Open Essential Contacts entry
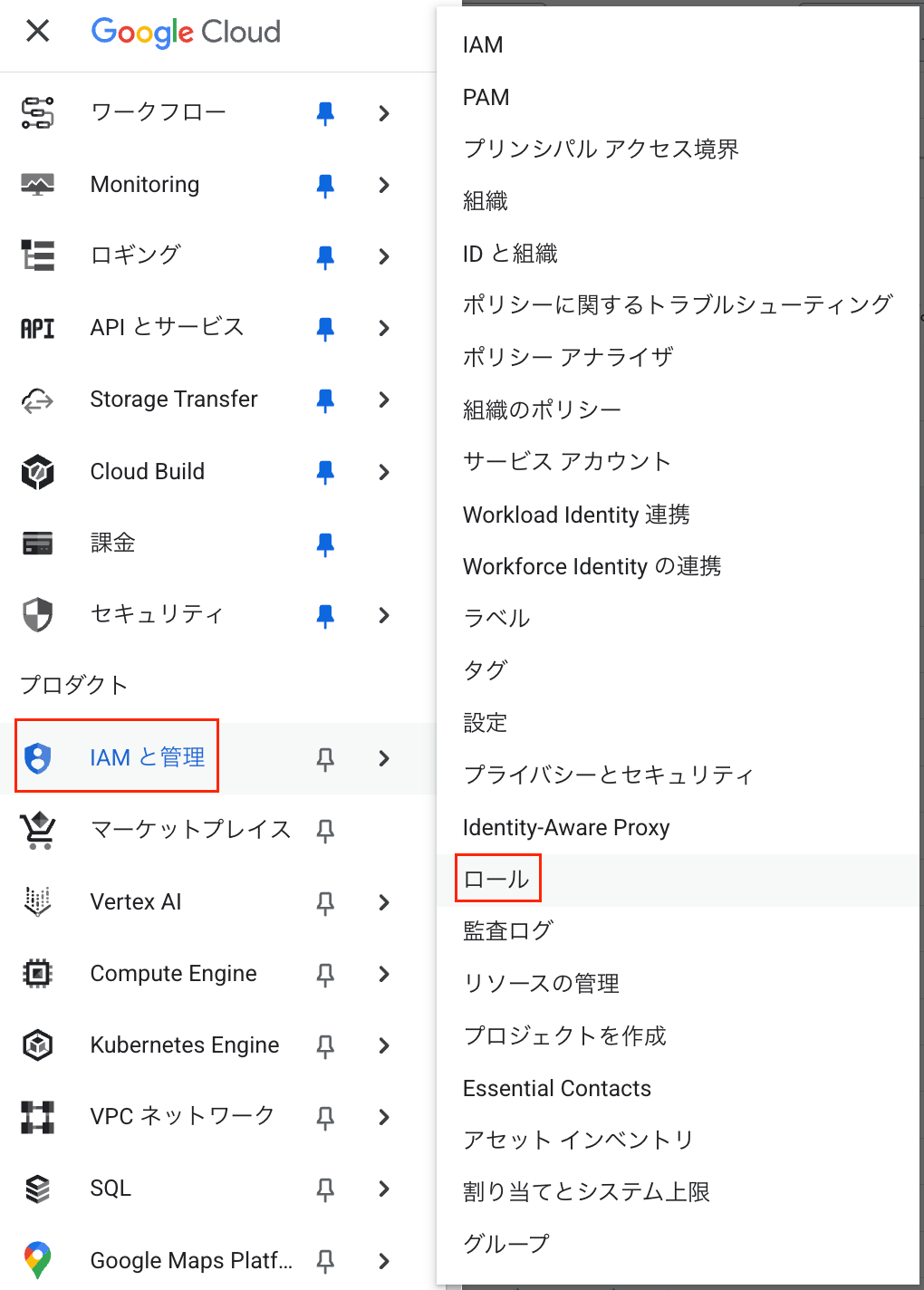Screen dimensions: 924x1290 (557, 1088)
